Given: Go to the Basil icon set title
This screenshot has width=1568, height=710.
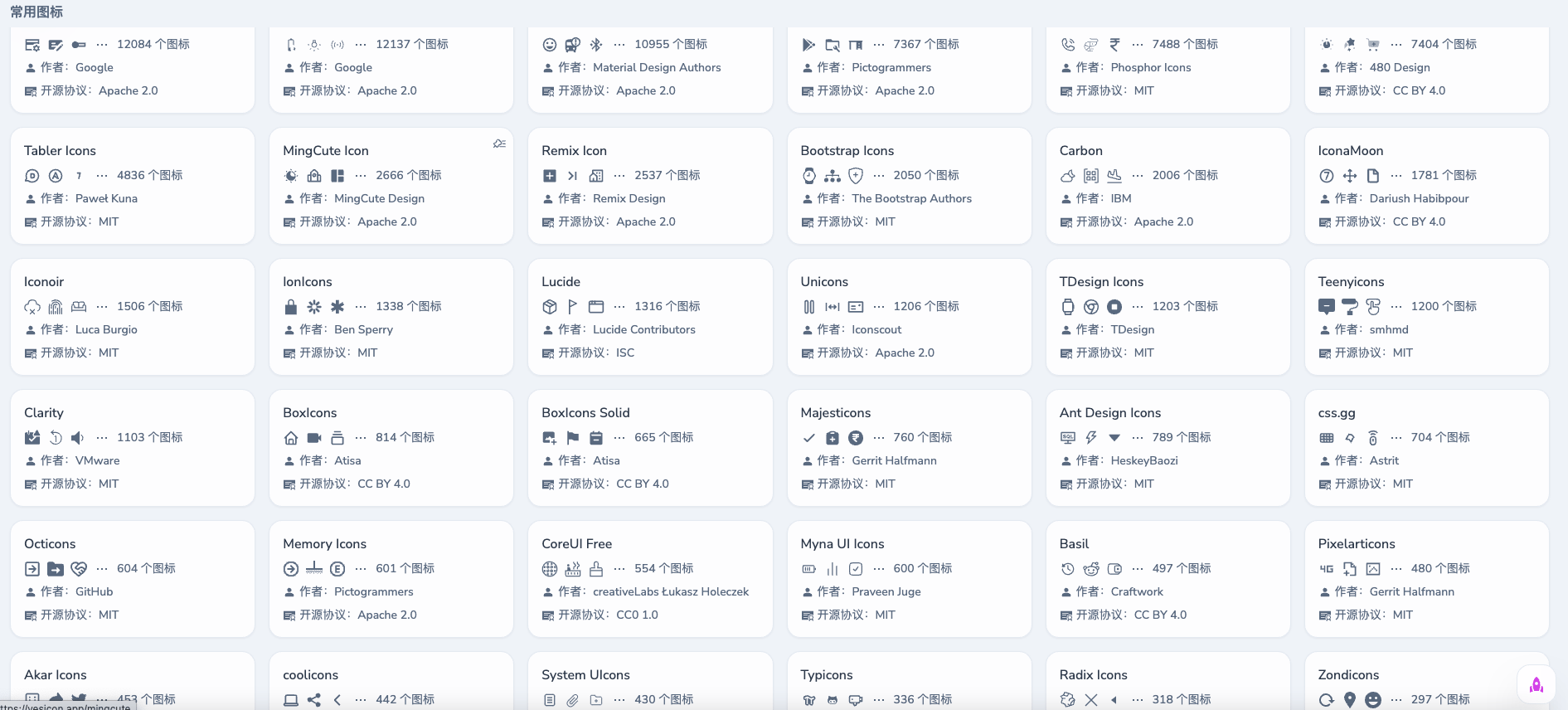Looking at the screenshot, I should [x=1074, y=544].
